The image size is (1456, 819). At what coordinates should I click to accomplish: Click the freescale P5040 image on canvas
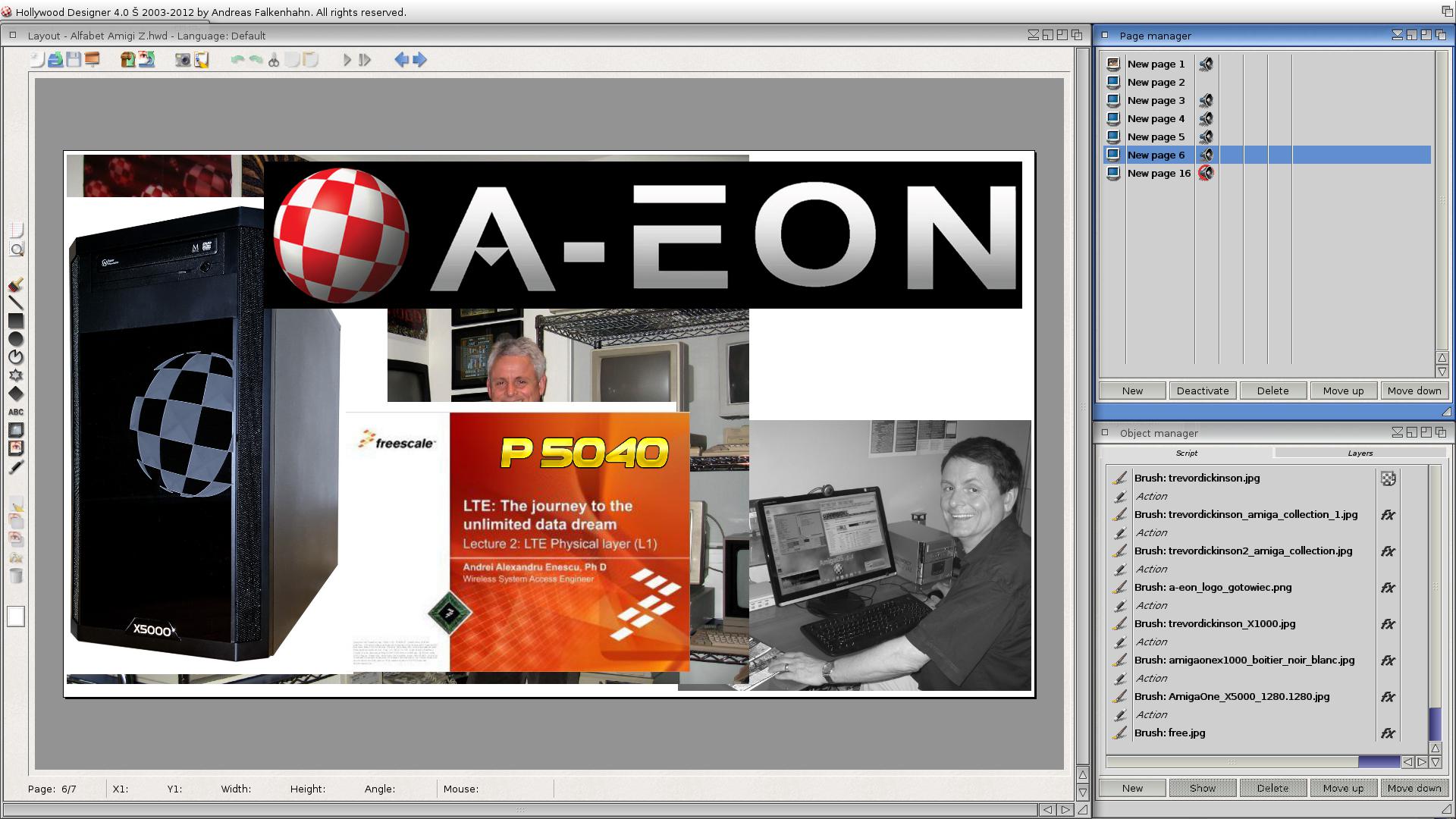pos(518,541)
